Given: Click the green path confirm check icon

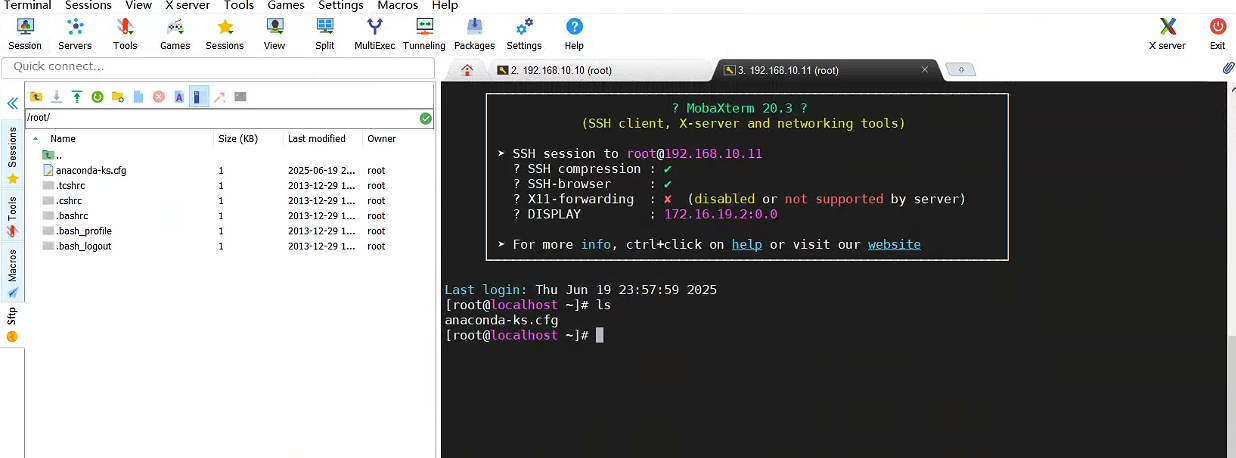Looking at the screenshot, I should 426,118.
